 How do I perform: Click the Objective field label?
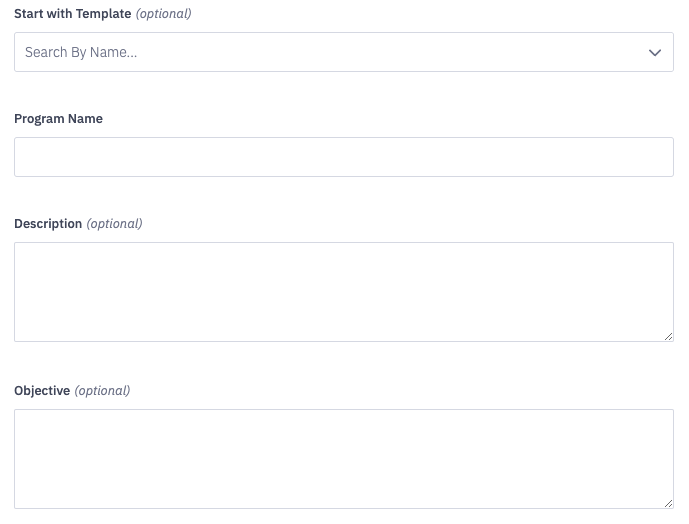click(x=42, y=391)
